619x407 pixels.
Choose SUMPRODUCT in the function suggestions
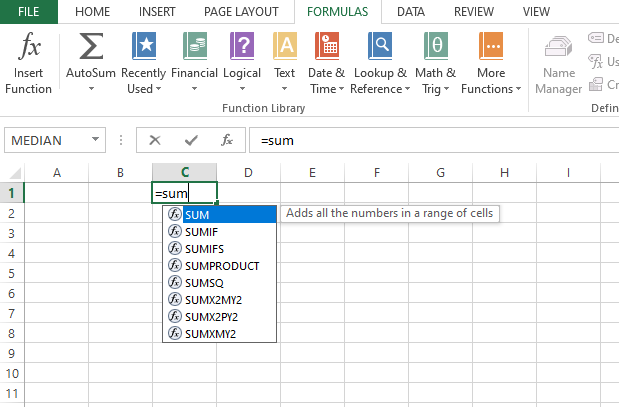pyautogui.click(x=222, y=266)
